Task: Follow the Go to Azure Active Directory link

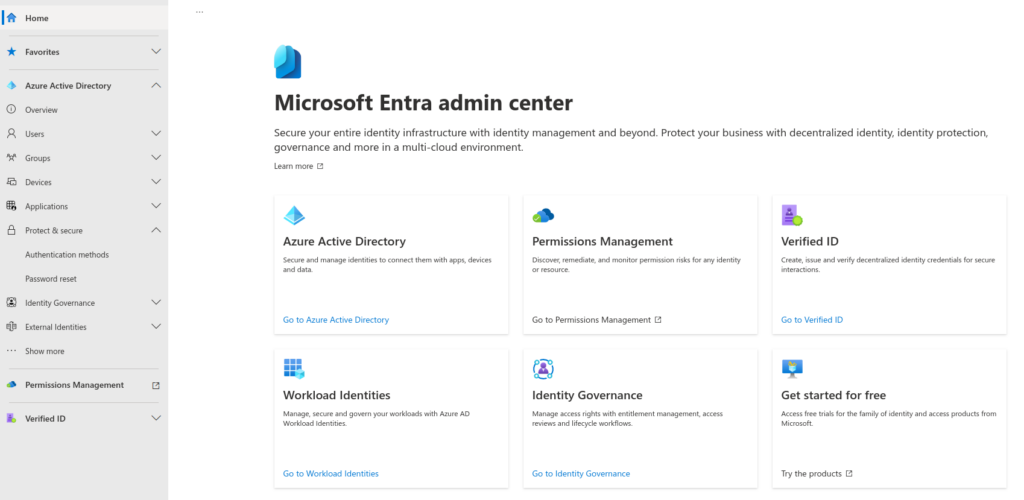Action: [336, 320]
